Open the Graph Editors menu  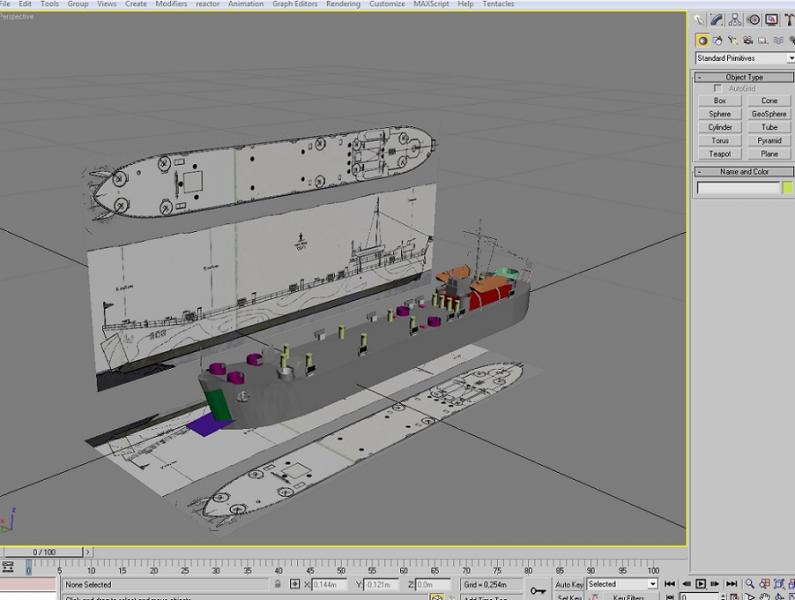point(295,4)
